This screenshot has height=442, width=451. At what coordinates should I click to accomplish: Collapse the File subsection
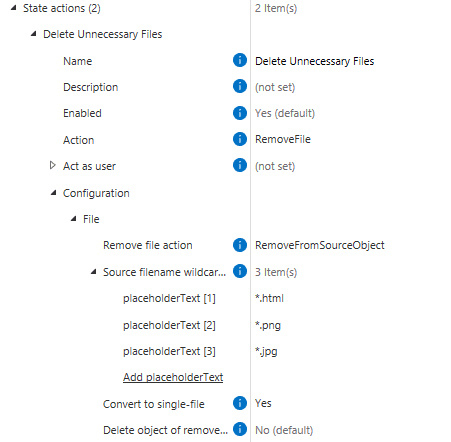(x=73, y=219)
